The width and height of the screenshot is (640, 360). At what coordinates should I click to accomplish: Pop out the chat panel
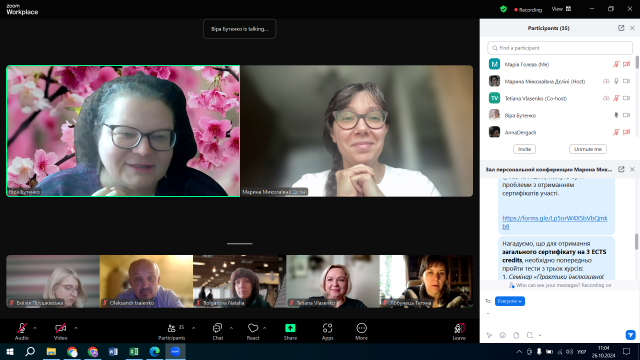(x=621, y=169)
